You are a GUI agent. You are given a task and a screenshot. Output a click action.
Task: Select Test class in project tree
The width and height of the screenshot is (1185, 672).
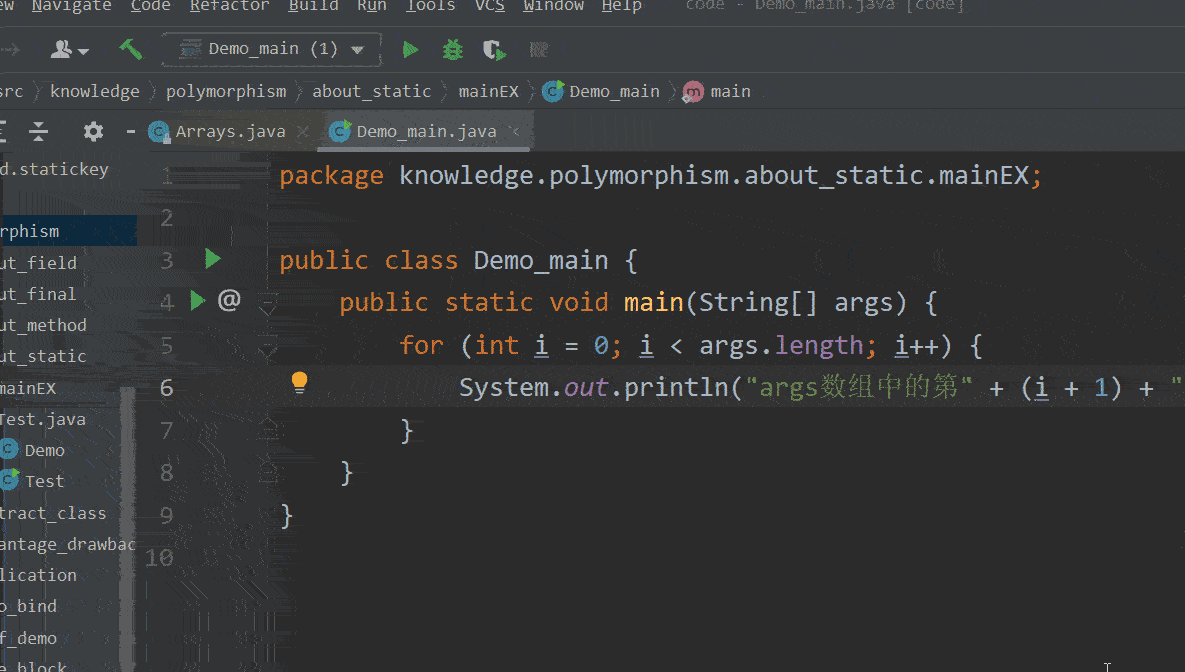coord(32,482)
